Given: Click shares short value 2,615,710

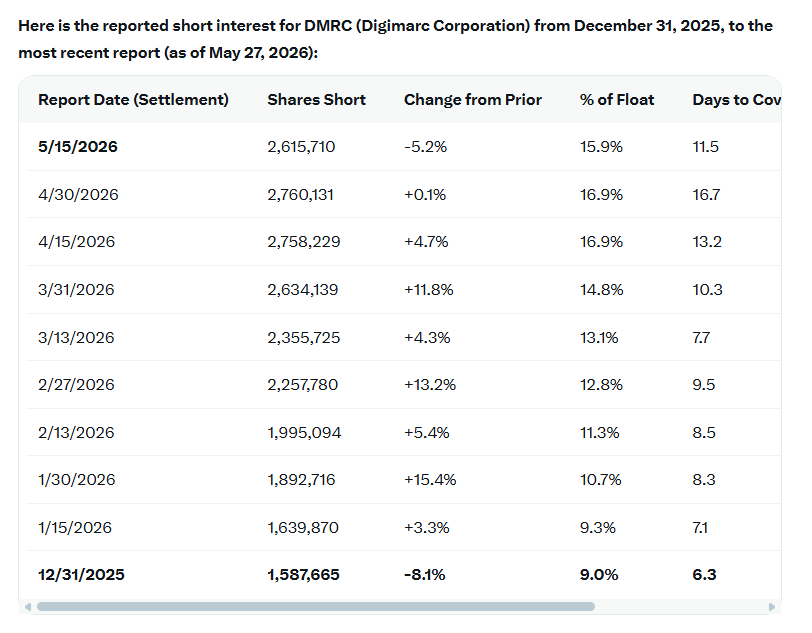Looking at the screenshot, I should (301, 147).
